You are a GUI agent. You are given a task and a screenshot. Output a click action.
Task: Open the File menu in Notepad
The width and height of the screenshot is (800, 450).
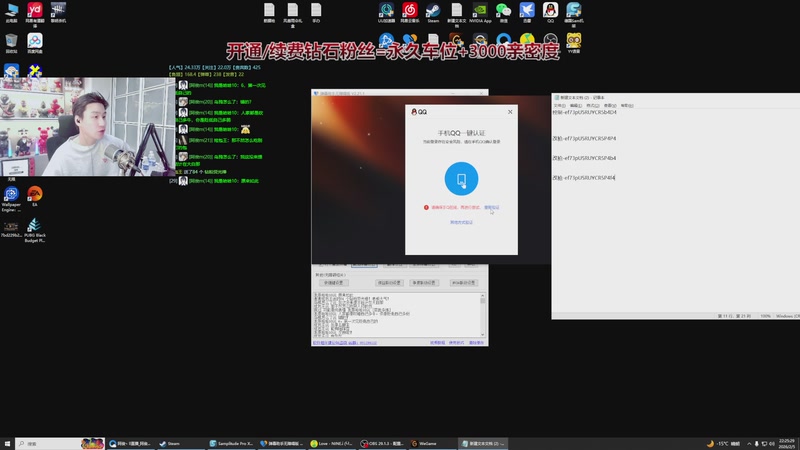tap(557, 107)
